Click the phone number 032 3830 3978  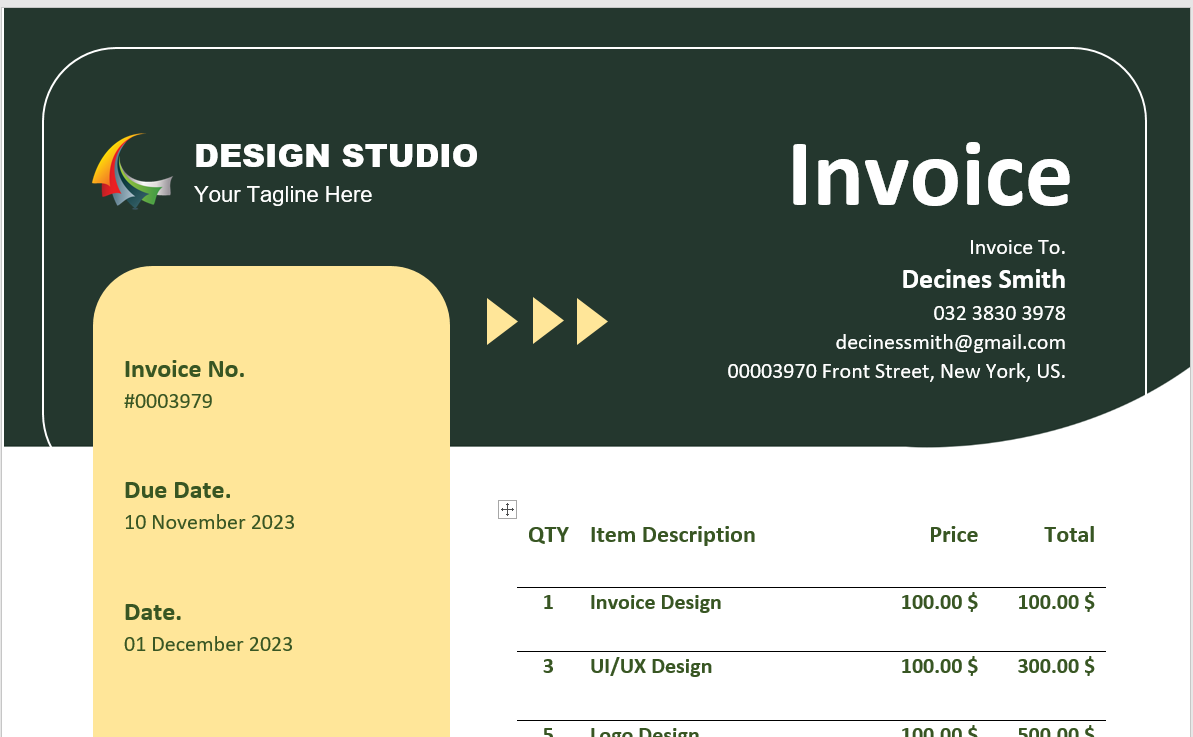tap(999, 313)
